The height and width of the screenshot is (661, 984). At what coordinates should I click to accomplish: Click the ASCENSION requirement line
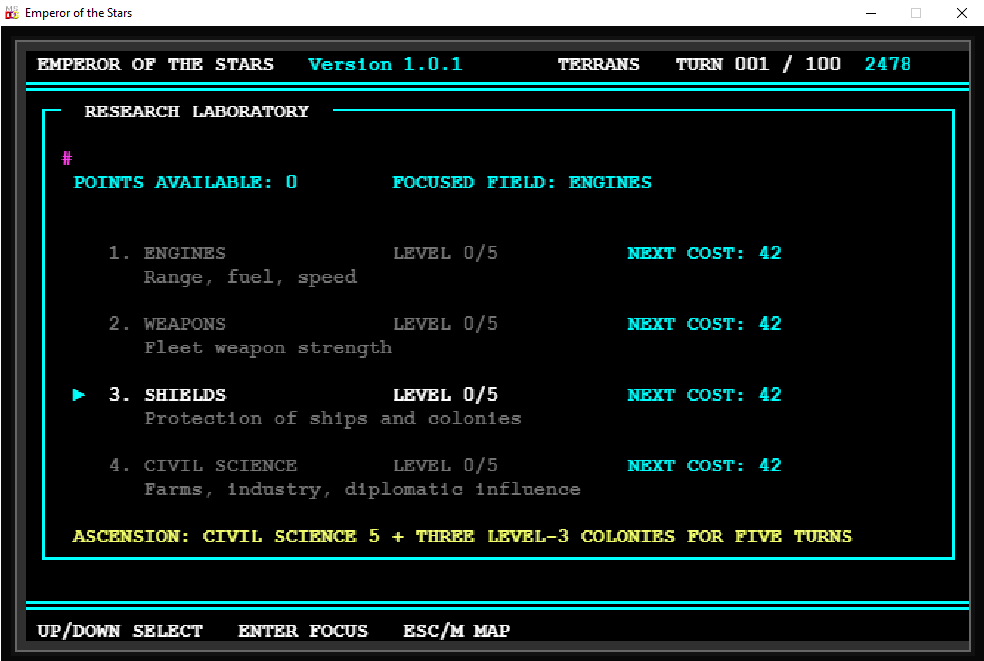coord(463,537)
